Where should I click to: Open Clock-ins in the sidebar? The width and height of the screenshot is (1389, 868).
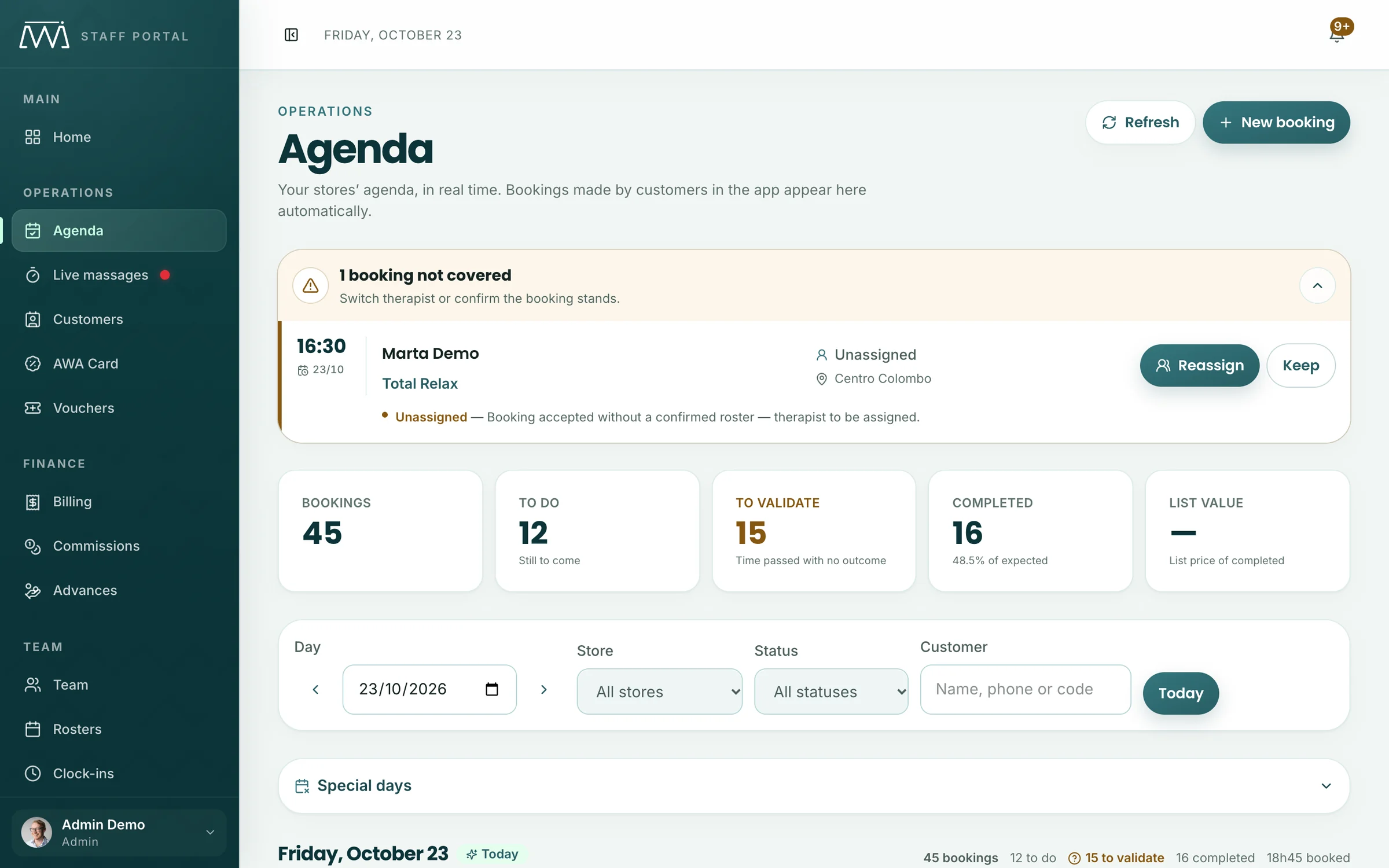[x=119, y=773]
